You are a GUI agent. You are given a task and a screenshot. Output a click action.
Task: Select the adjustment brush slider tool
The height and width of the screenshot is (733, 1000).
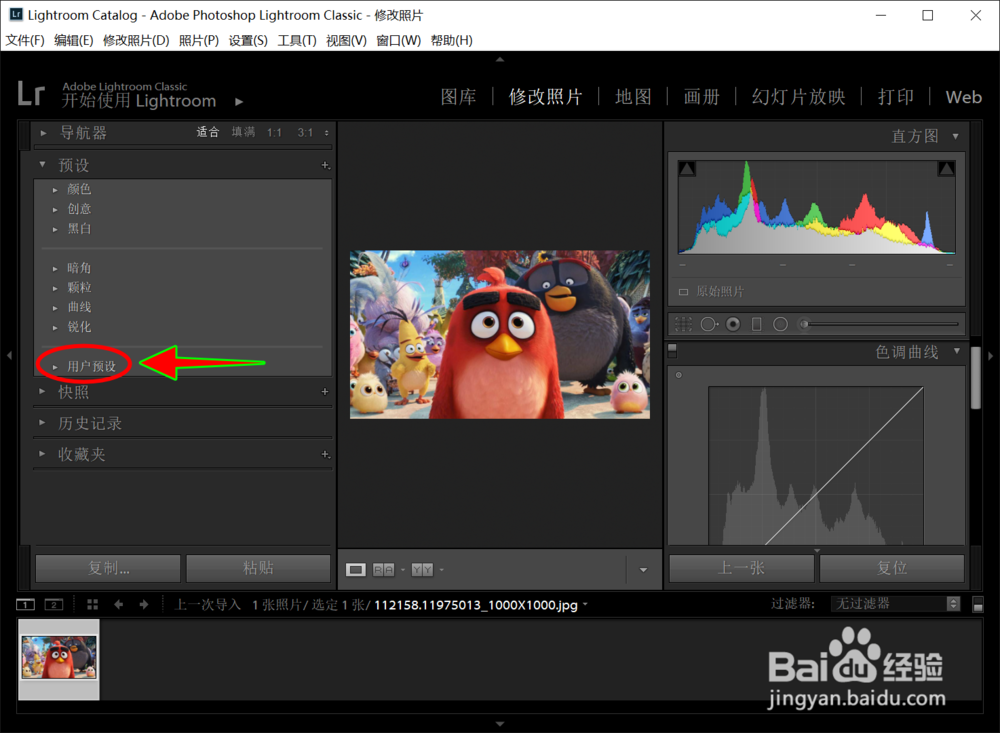(x=880, y=324)
